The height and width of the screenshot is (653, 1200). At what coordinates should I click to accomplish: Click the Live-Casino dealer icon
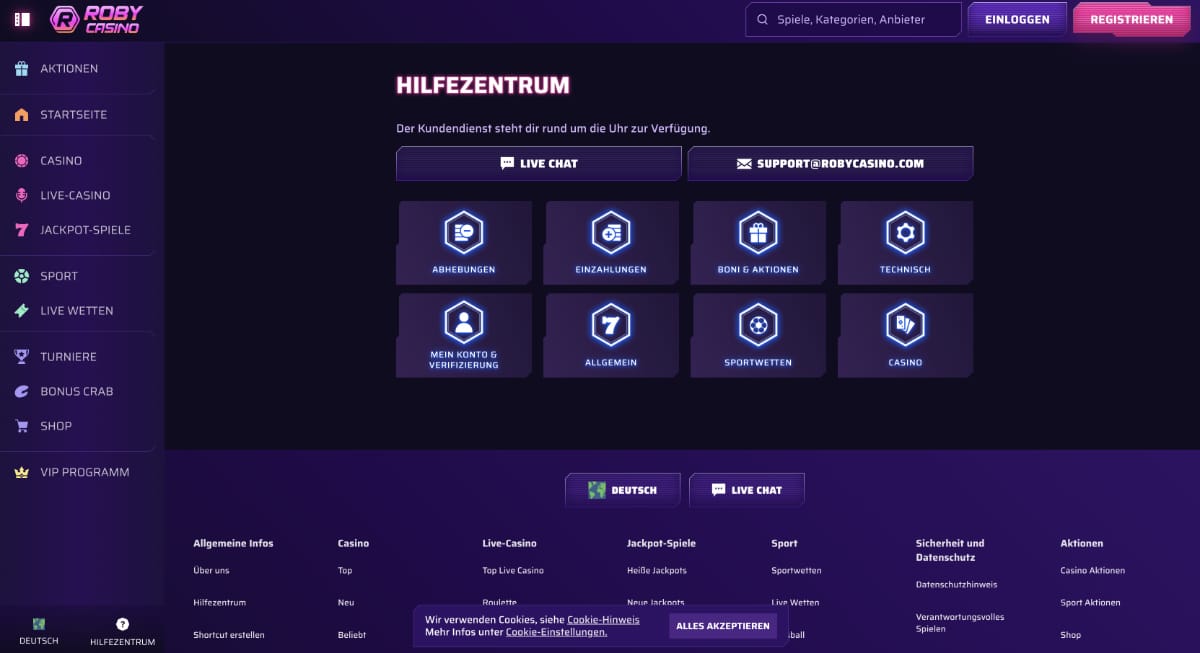click(21, 195)
